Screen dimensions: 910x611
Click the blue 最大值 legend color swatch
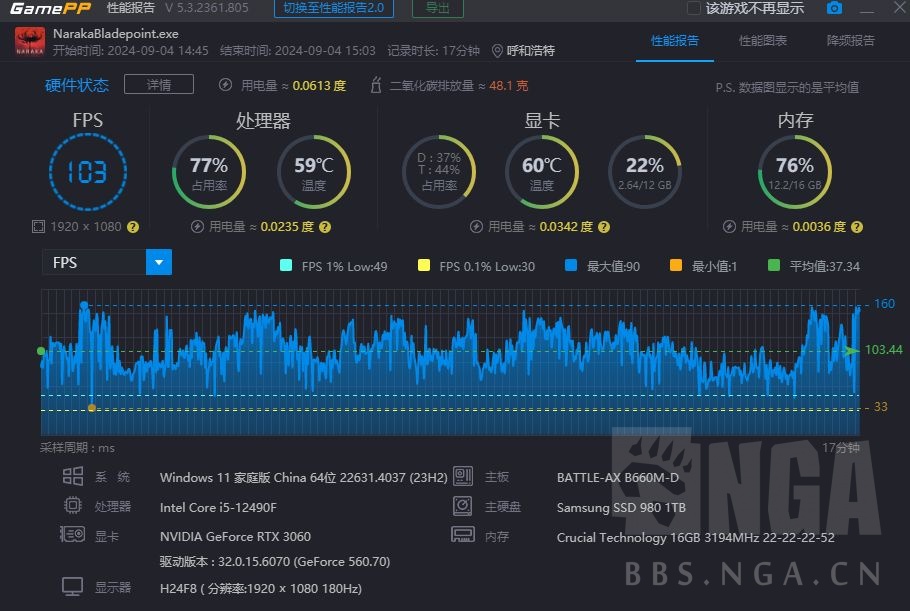571,266
